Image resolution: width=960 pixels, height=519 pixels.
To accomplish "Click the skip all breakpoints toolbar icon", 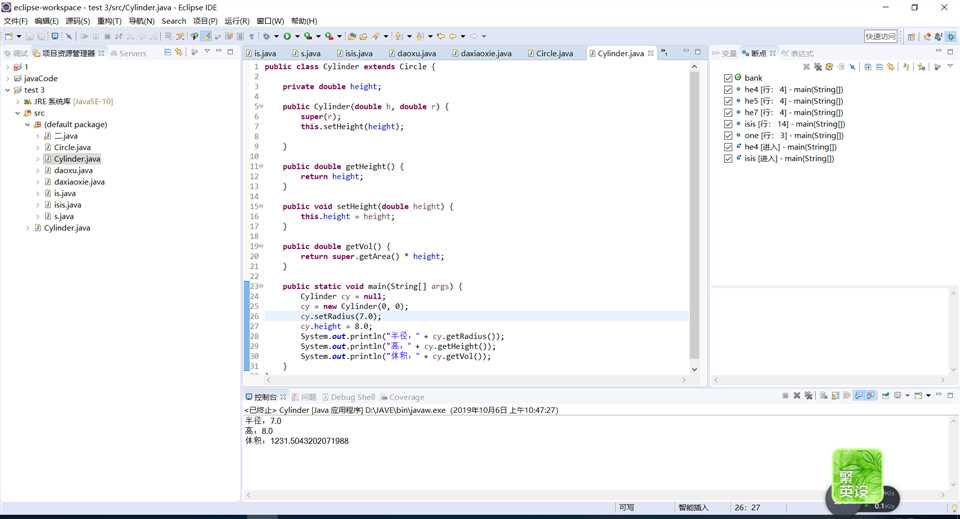I will click(68, 36).
